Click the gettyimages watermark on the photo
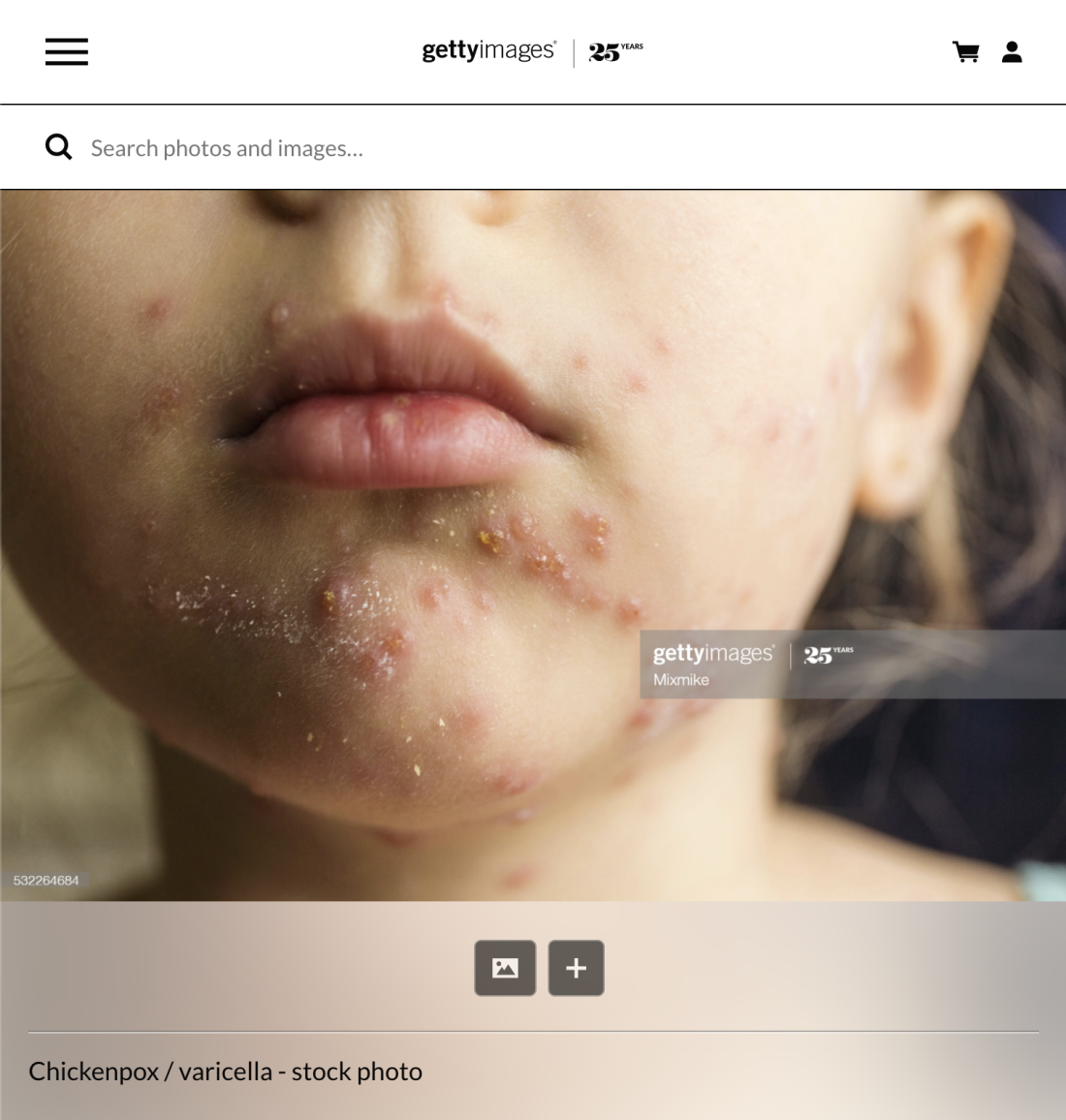 click(713, 654)
